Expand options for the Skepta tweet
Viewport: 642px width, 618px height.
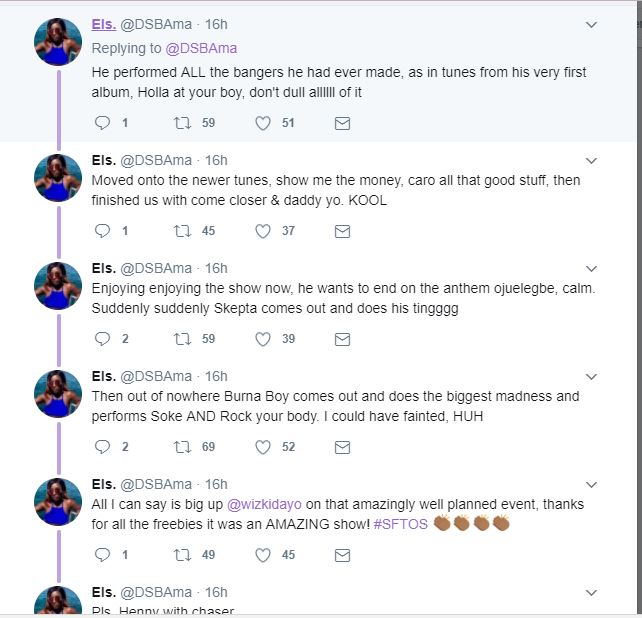click(591, 268)
